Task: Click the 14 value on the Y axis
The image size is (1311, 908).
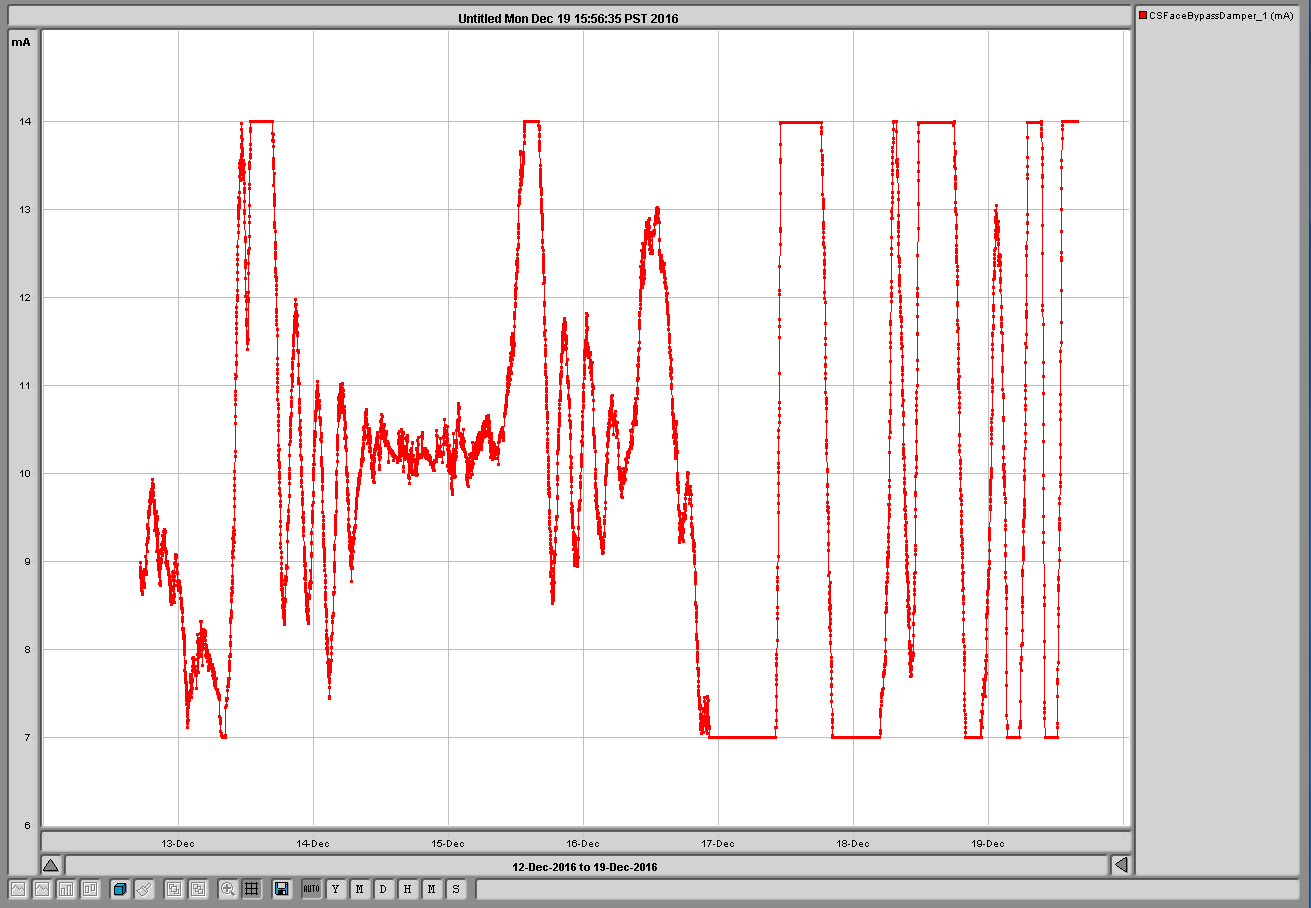Action: tap(23, 122)
